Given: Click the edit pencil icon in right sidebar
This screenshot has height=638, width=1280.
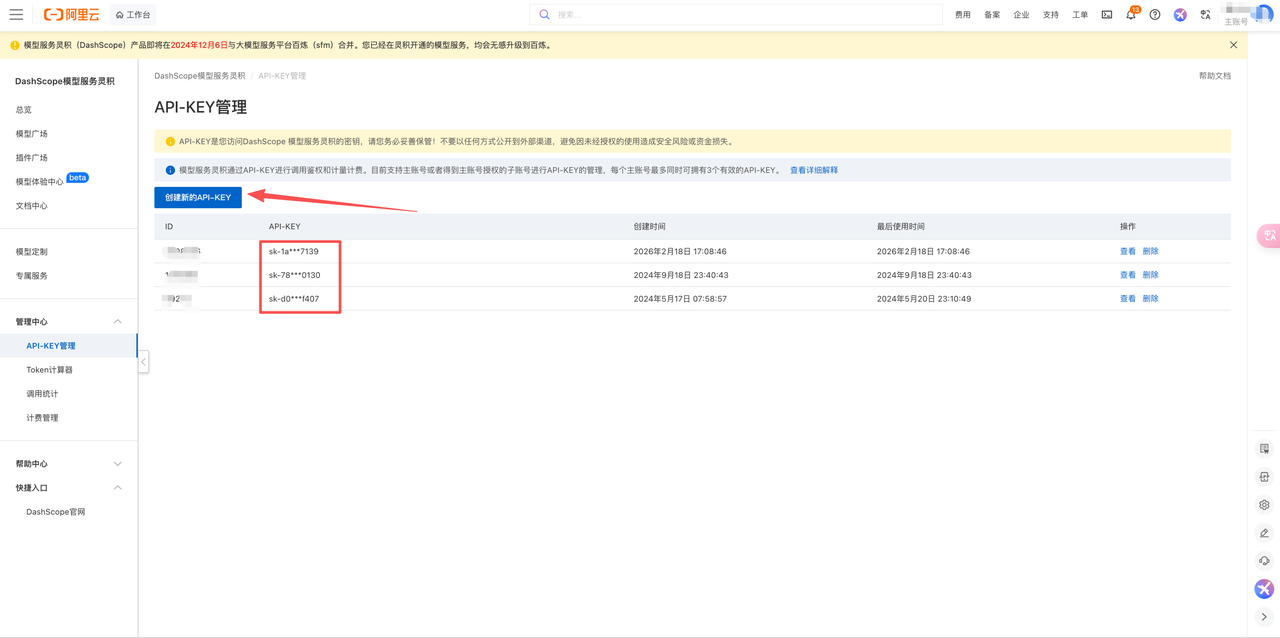Looking at the screenshot, I should tap(1264, 533).
